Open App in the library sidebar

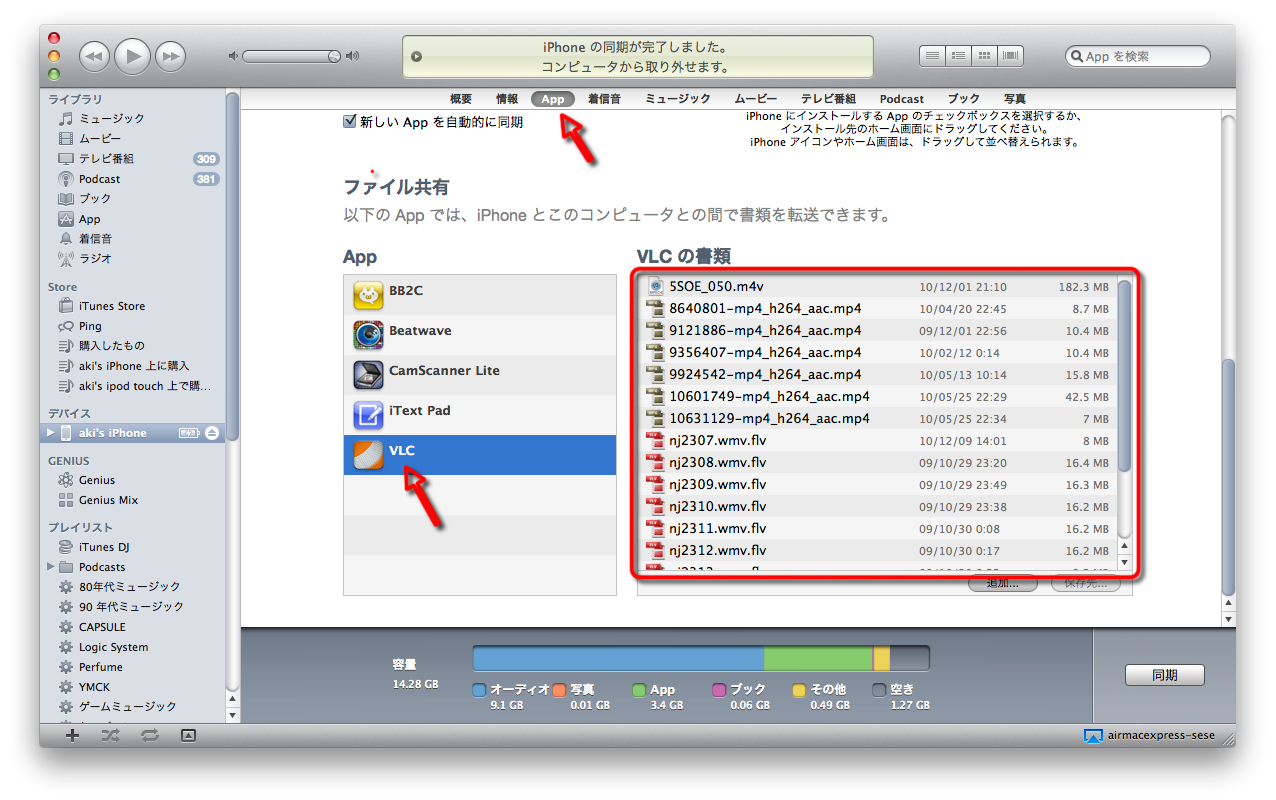click(90, 219)
